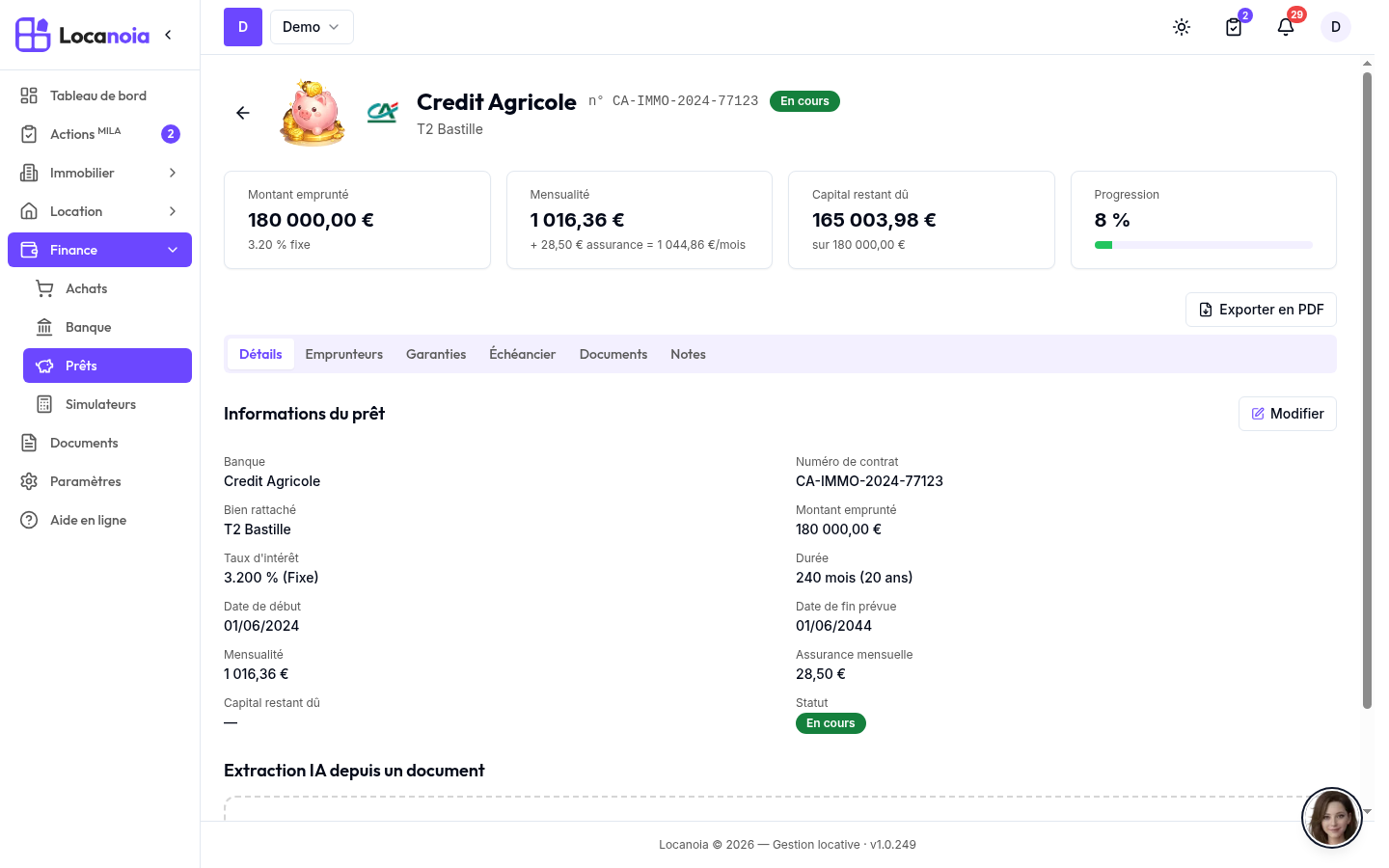This screenshot has height=868, width=1389.
Task: Click the Actions badge showing 2
Action: pyautogui.click(x=171, y=134)
